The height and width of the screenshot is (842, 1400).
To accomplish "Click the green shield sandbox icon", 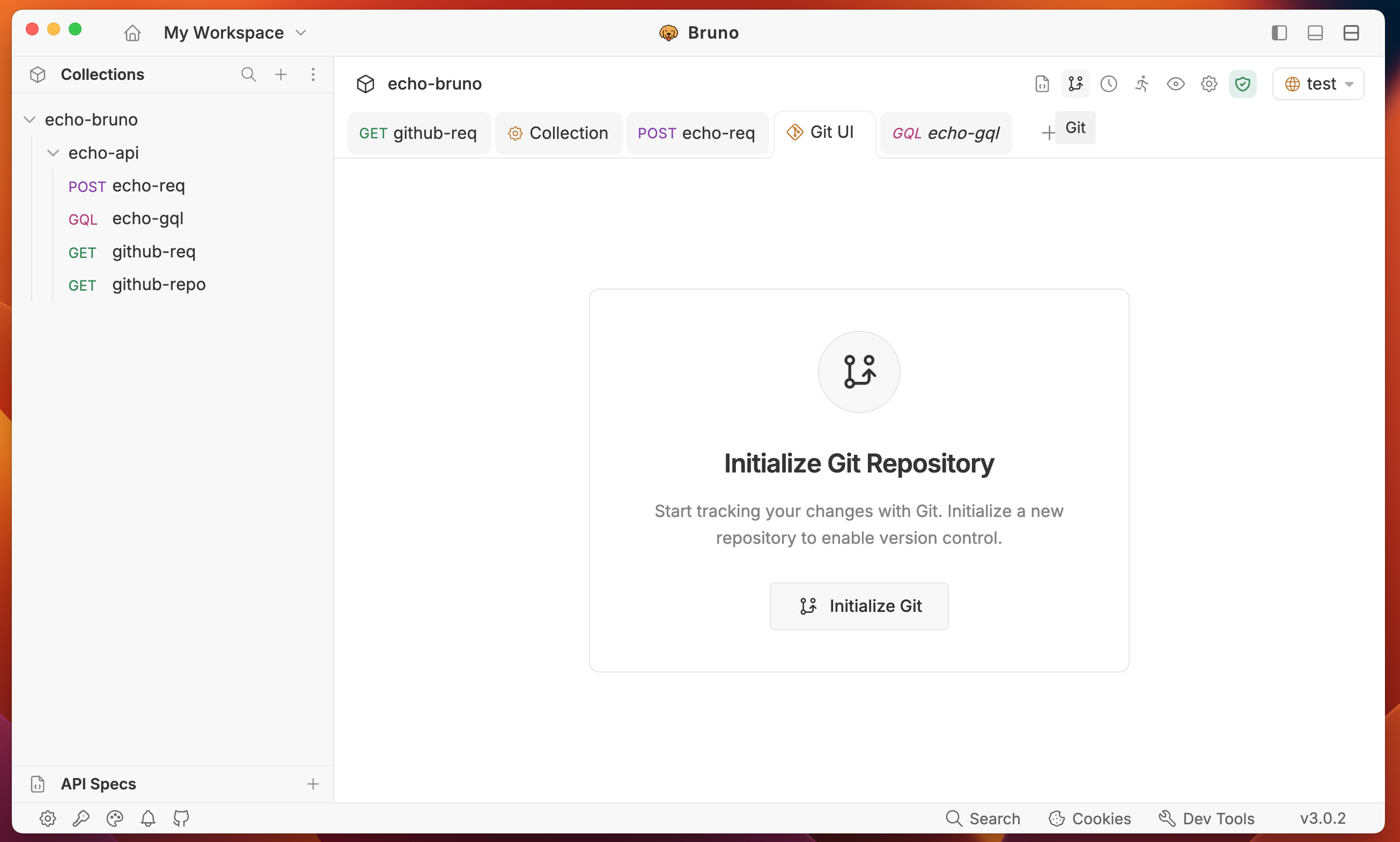I will tap(1242, 84).
